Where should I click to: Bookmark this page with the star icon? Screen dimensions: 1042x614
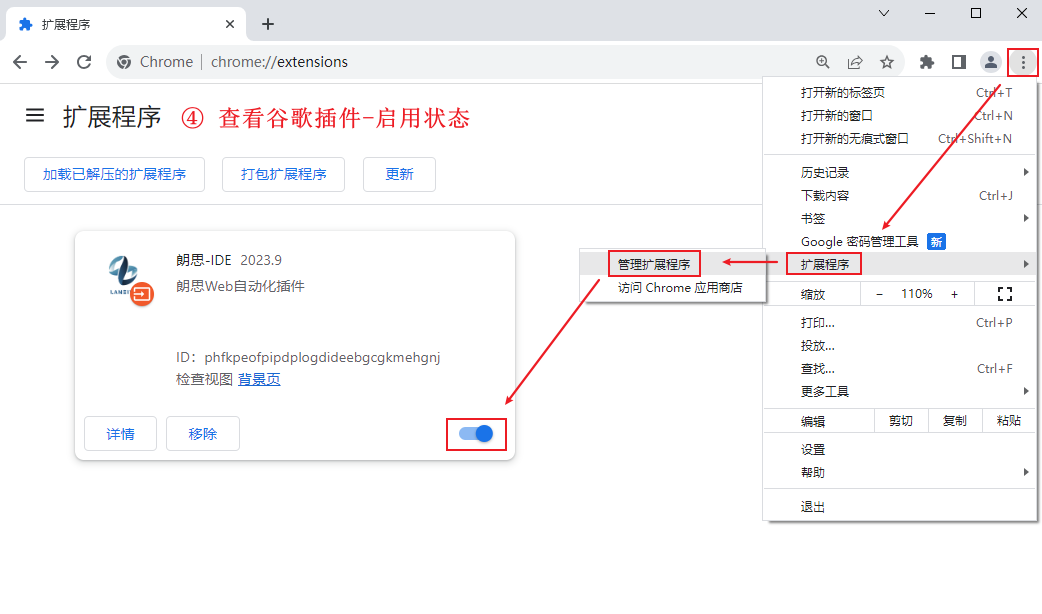pos(887,62)
